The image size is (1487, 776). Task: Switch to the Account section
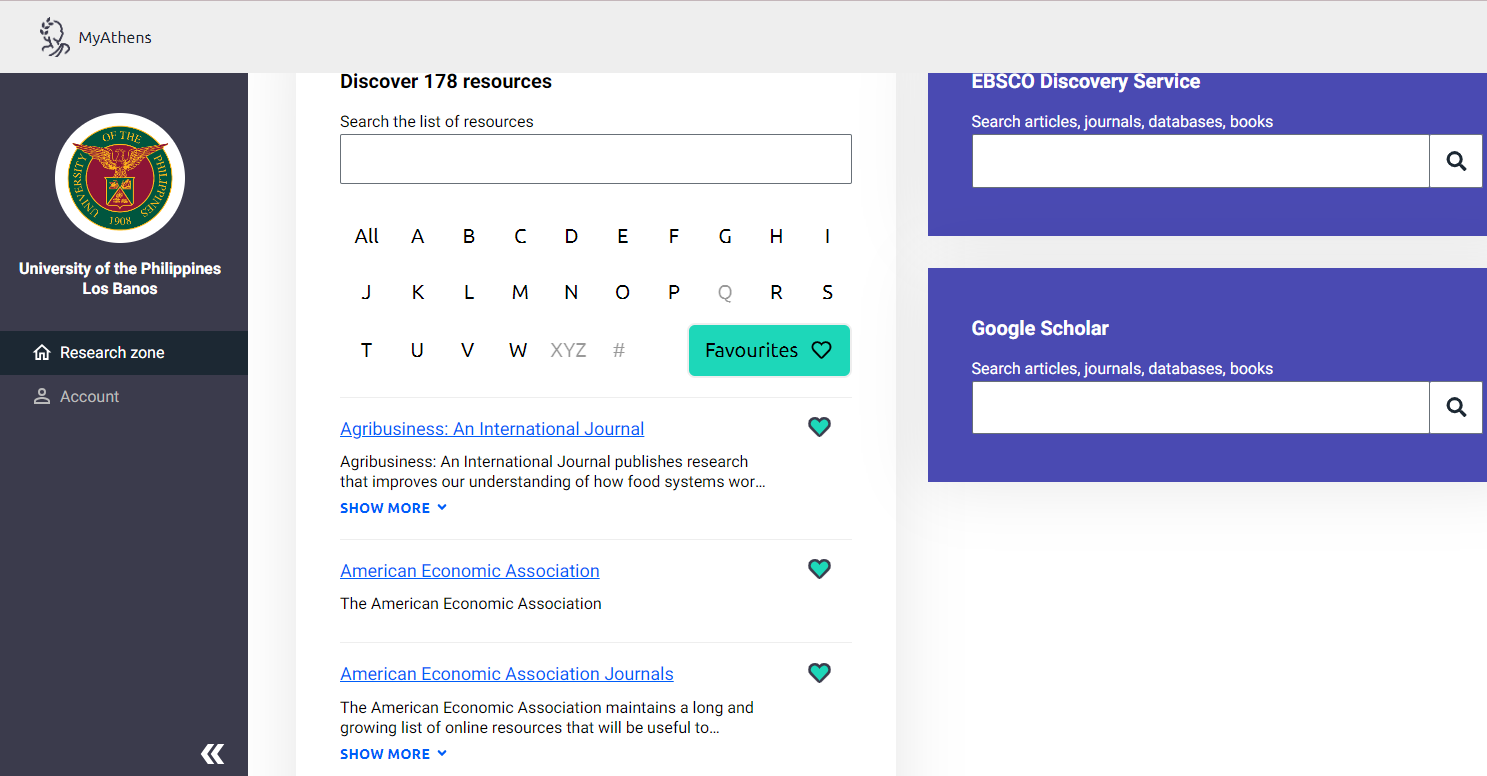click(88, 396)
